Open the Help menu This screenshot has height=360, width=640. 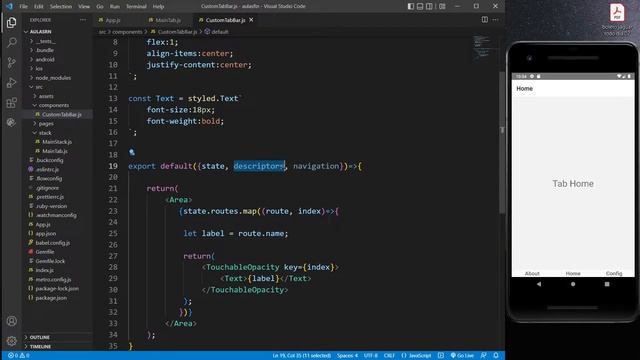158,7
